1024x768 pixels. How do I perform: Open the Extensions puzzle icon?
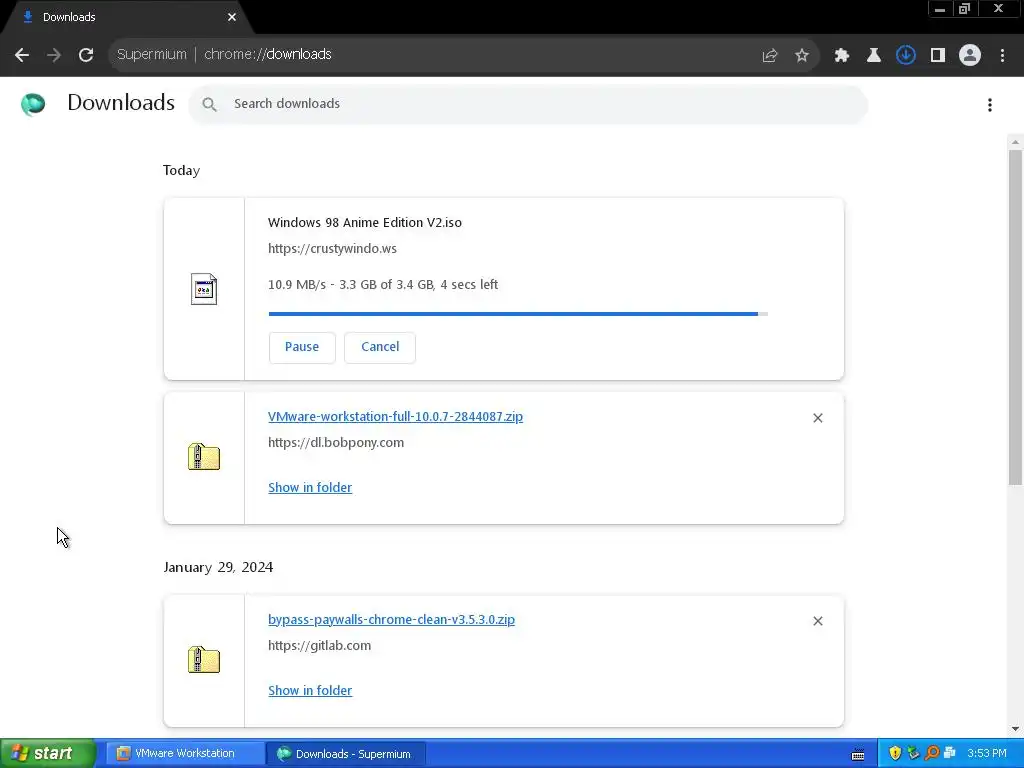tap(842, 56)
